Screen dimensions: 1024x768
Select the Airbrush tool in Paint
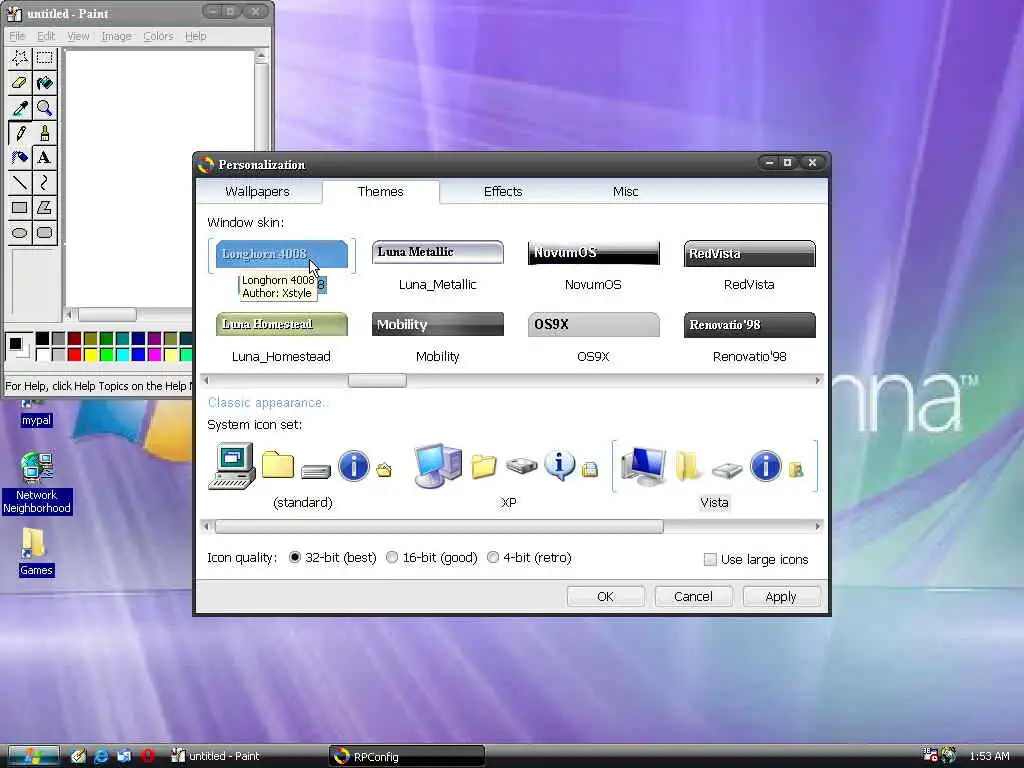pyautogui.click(x=20, y=157)
